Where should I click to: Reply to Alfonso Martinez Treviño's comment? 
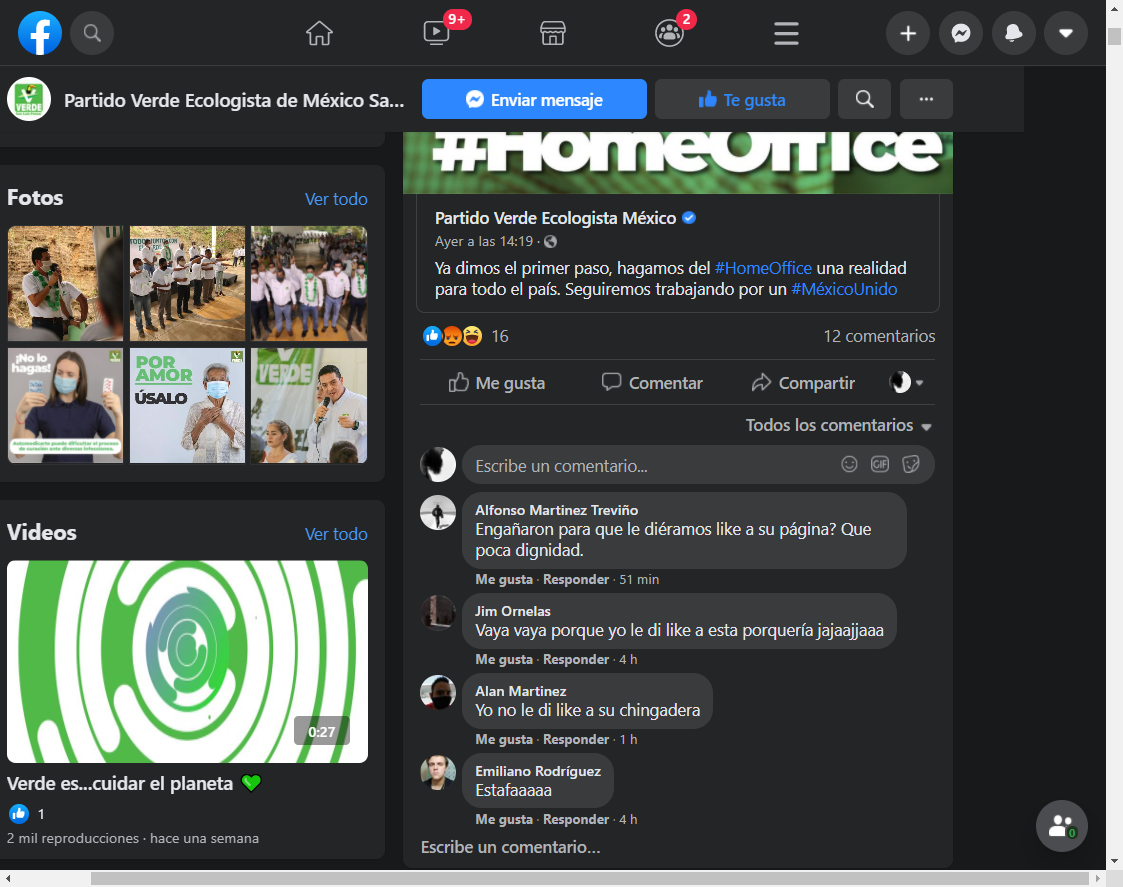tap(576, 580)
